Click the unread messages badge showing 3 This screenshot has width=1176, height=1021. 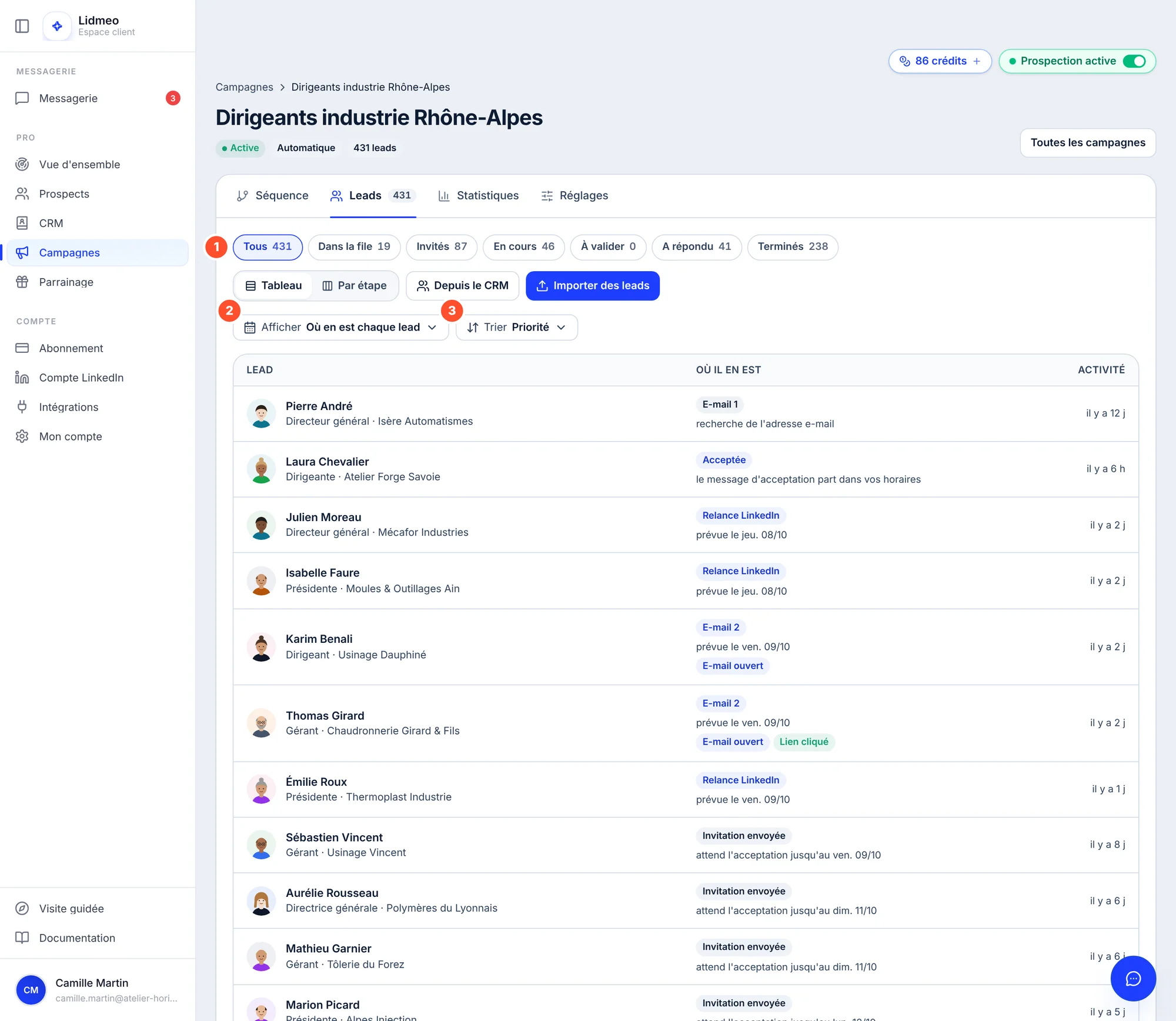[x=173, y=98]
